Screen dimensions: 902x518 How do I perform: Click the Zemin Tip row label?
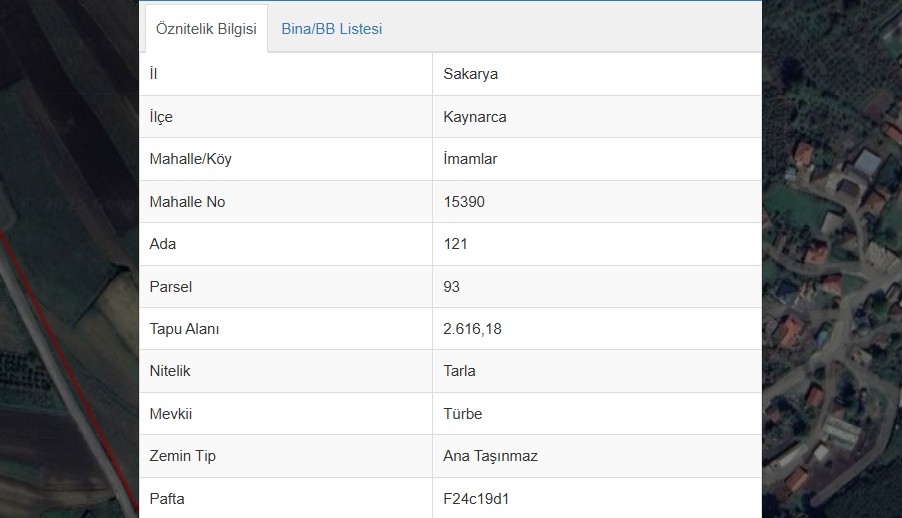click(x=182, y=456)
